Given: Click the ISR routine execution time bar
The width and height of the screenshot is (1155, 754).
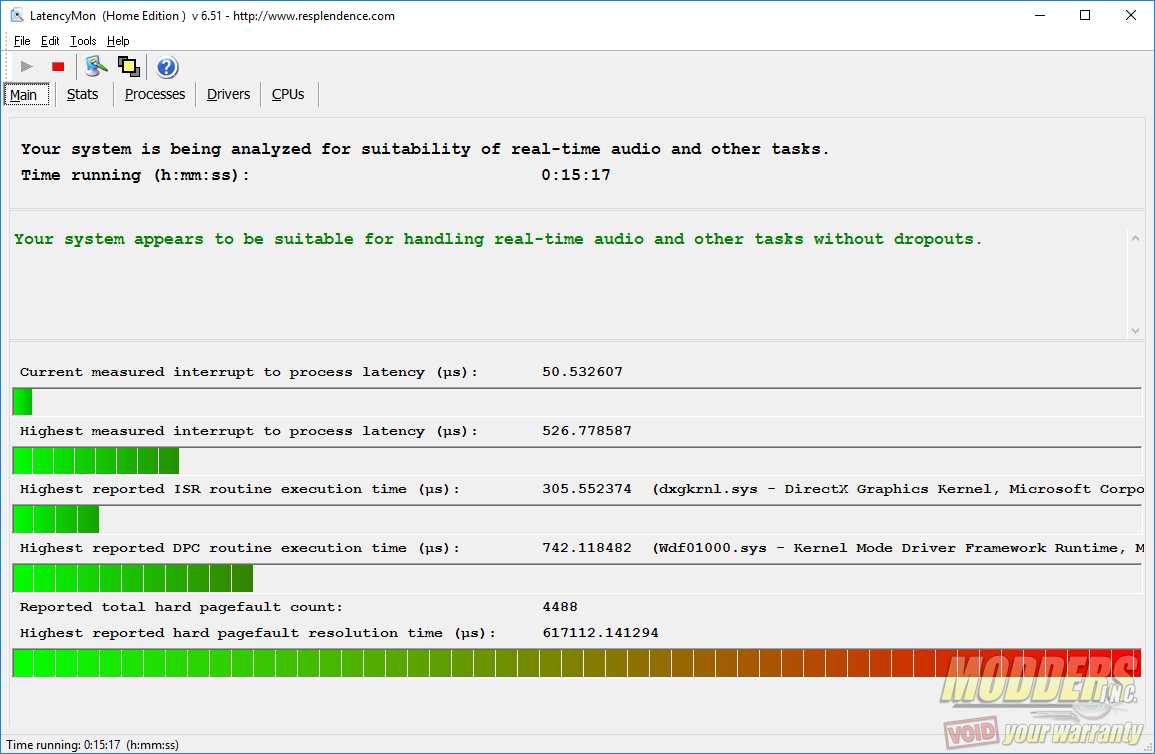Looking at the screenshot, I should point(577,519).
